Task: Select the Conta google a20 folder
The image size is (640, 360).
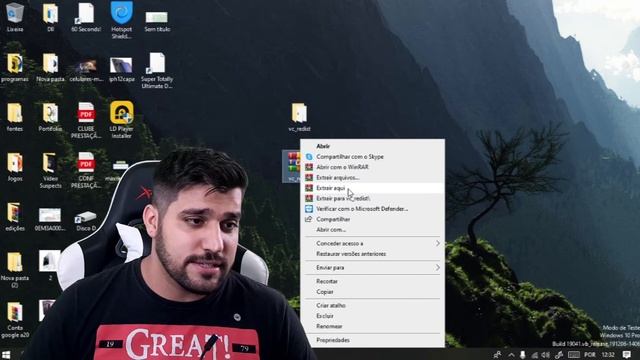Action: point(15,320)
